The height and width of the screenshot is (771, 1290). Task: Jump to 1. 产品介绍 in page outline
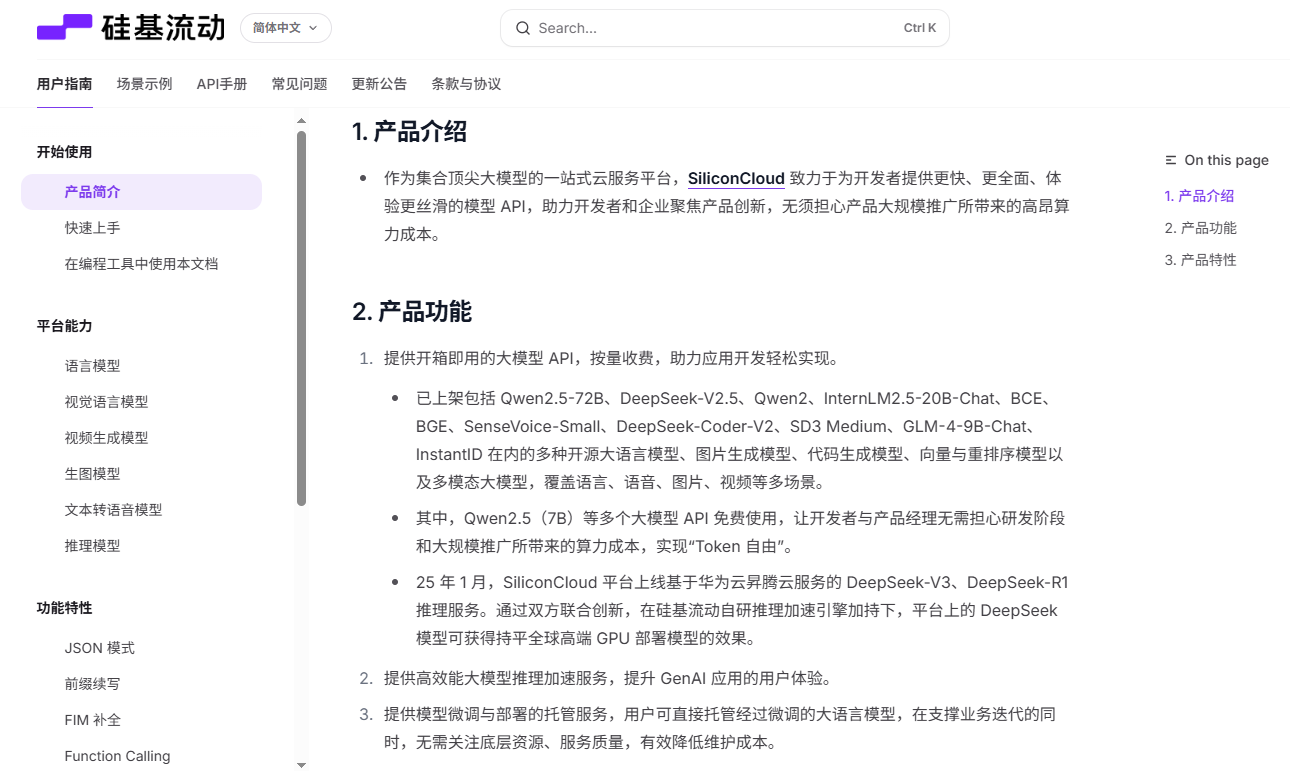pos(1199,196)
